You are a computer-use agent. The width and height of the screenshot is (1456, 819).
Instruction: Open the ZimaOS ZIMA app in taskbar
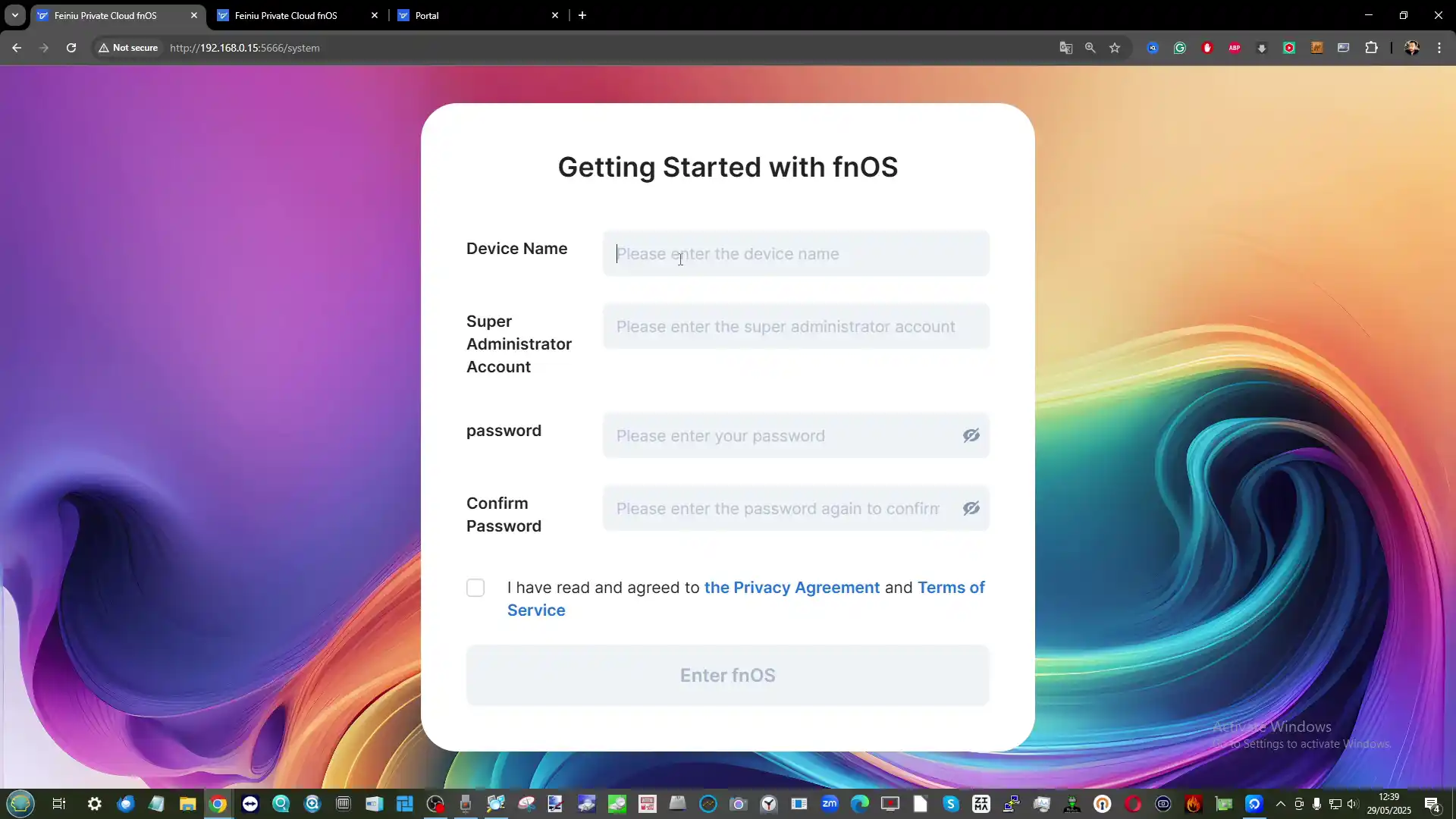[981, 804]
